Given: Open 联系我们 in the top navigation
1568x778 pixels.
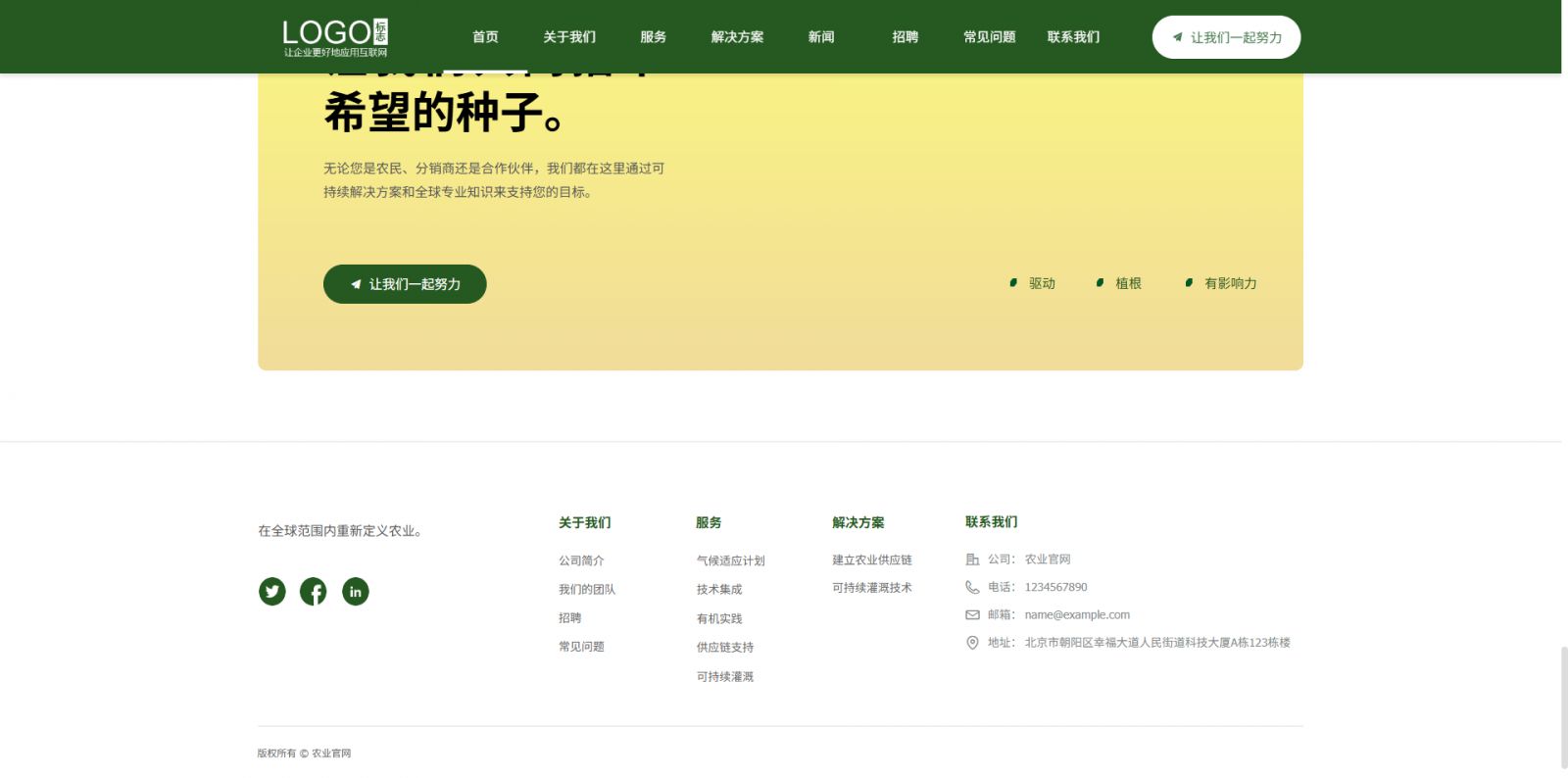Looking at the screenshot, I should coord(1073,37).
